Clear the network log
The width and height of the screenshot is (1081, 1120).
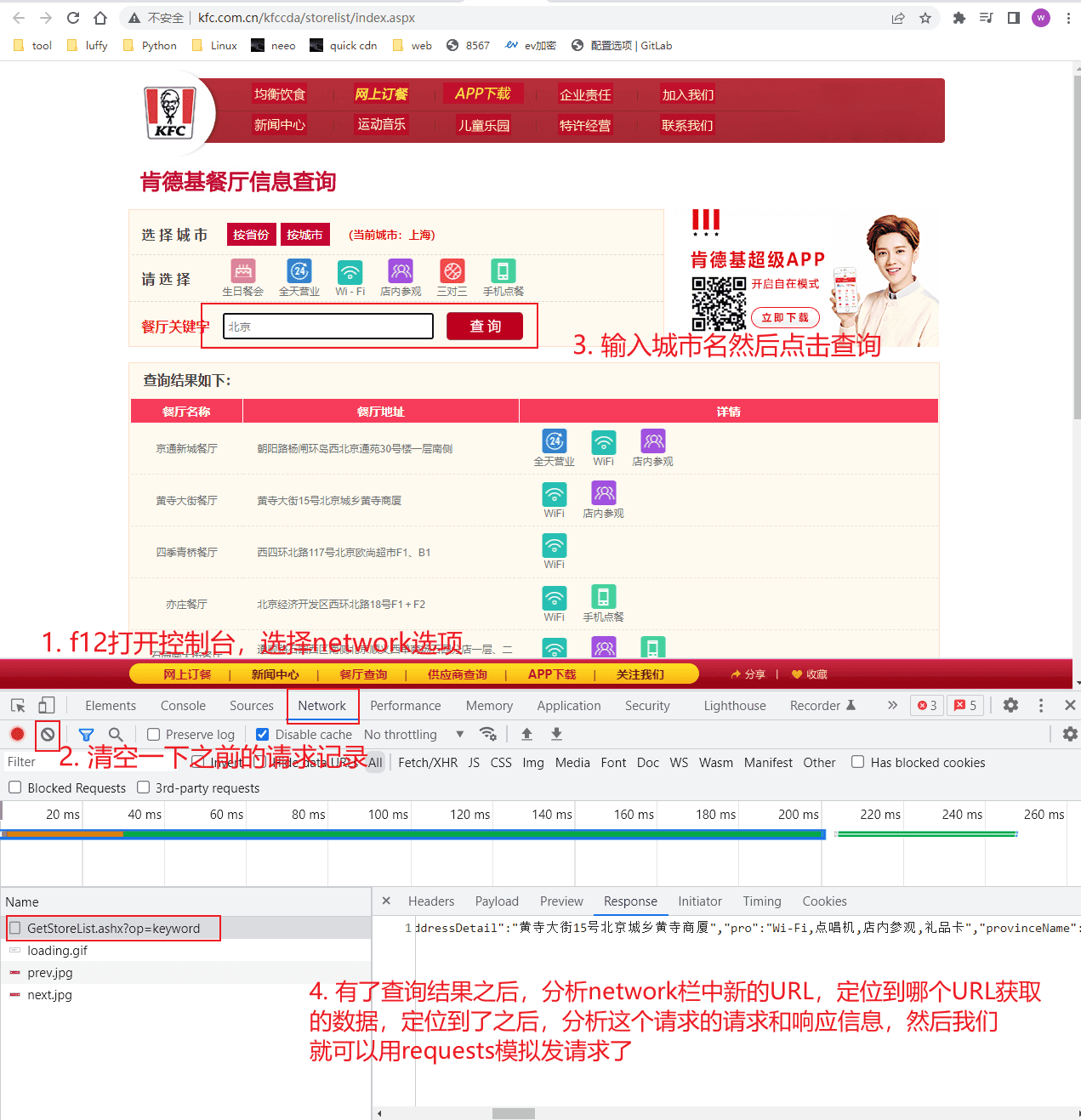coord(48,734)
